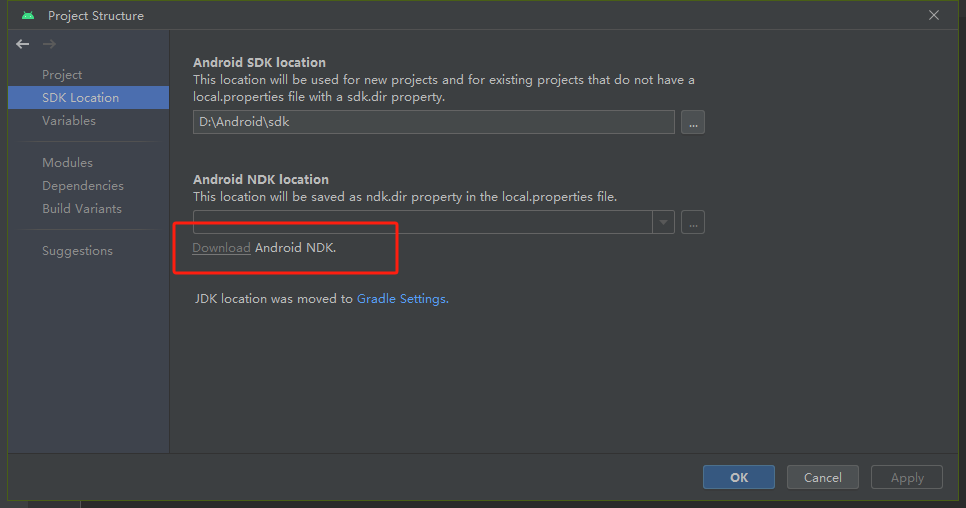Open the Modules section
The height and width of the screenshot is (508, 966).
click(67, 163)
